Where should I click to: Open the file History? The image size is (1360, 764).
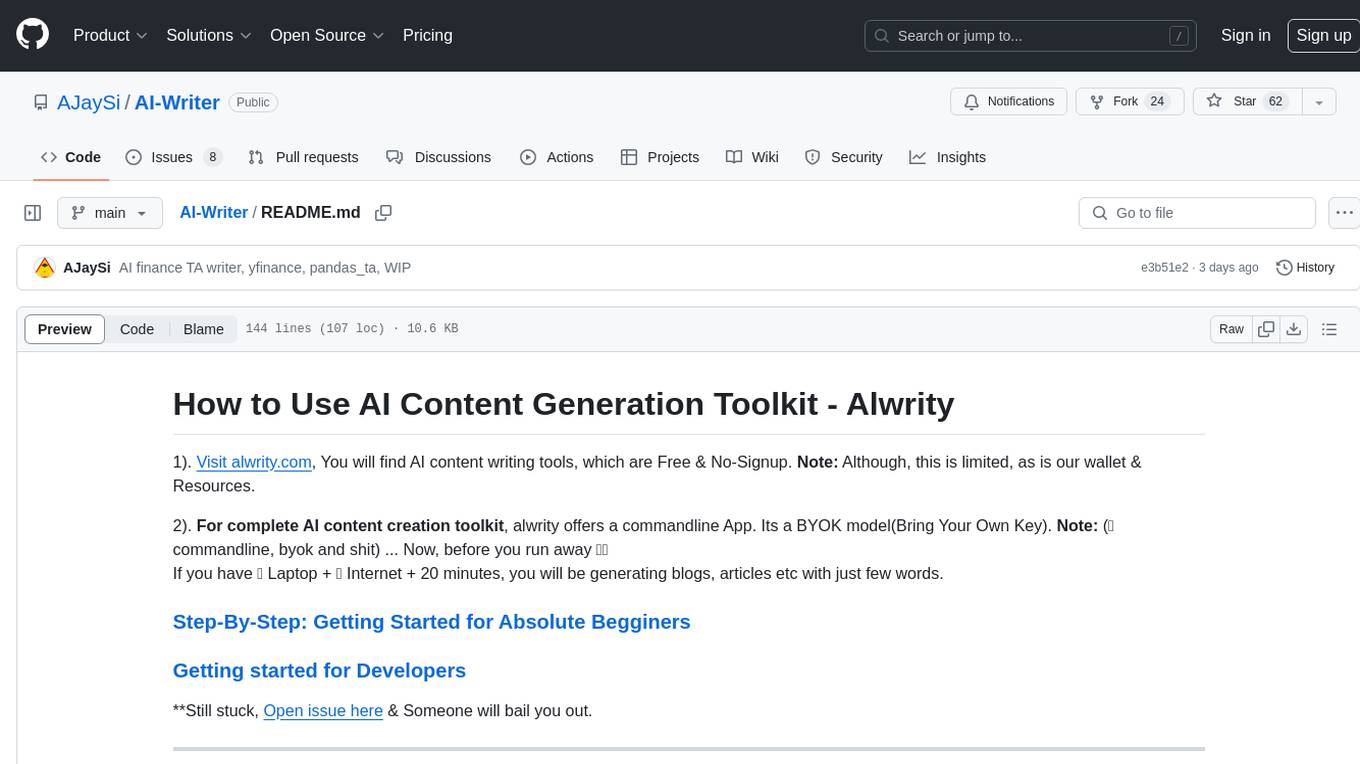tap(1306, 268)
